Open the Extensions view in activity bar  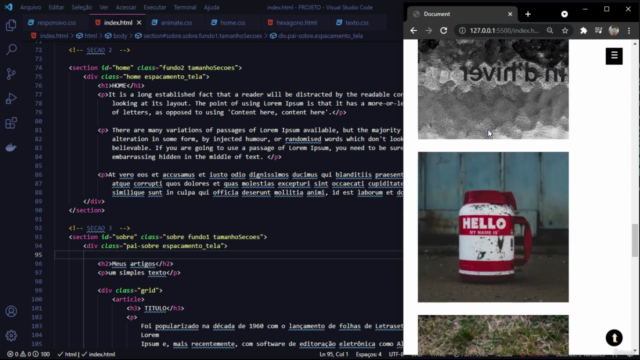11,123
